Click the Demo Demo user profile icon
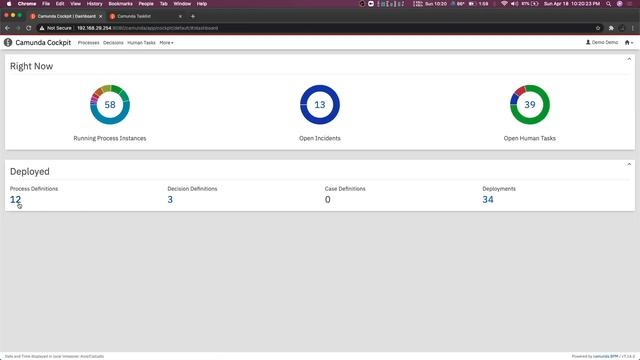Viewport: 640px width, 360px height. coord(588,42)
